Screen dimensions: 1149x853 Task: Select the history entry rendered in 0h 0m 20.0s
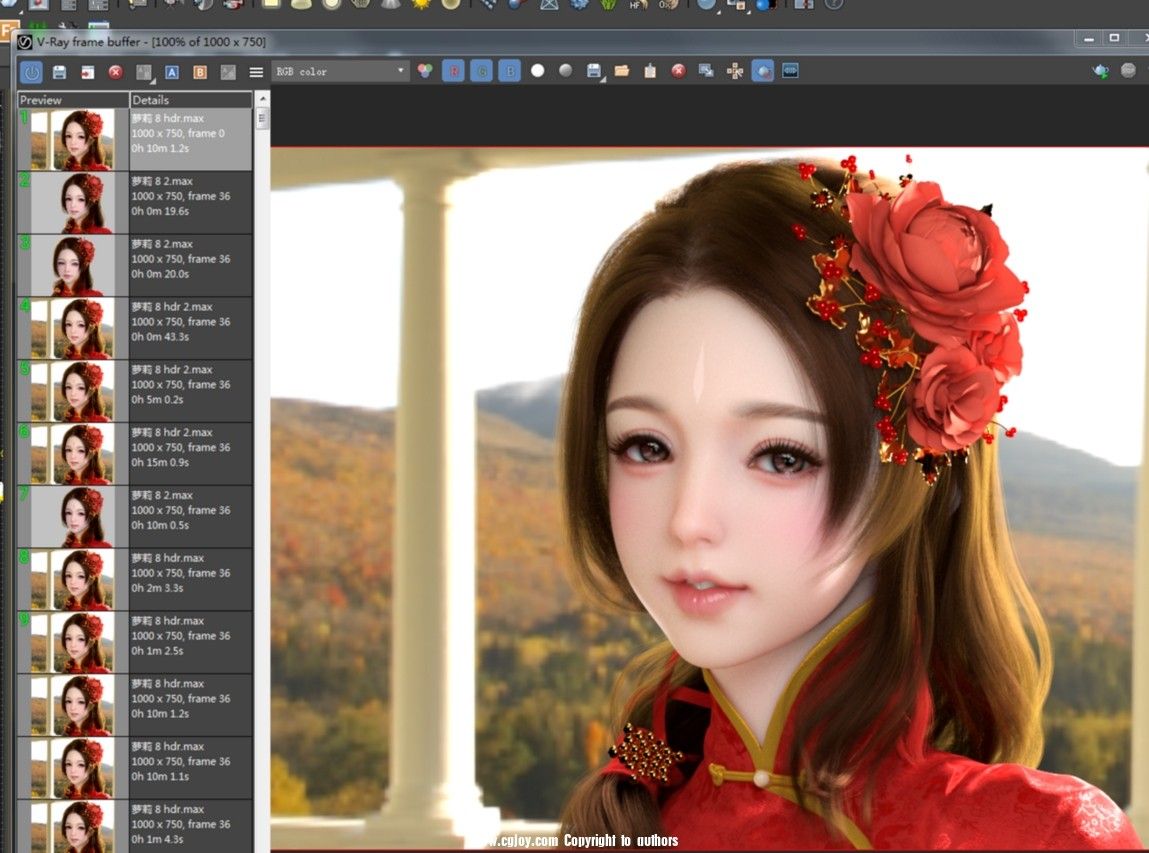(x=135, y=266)
